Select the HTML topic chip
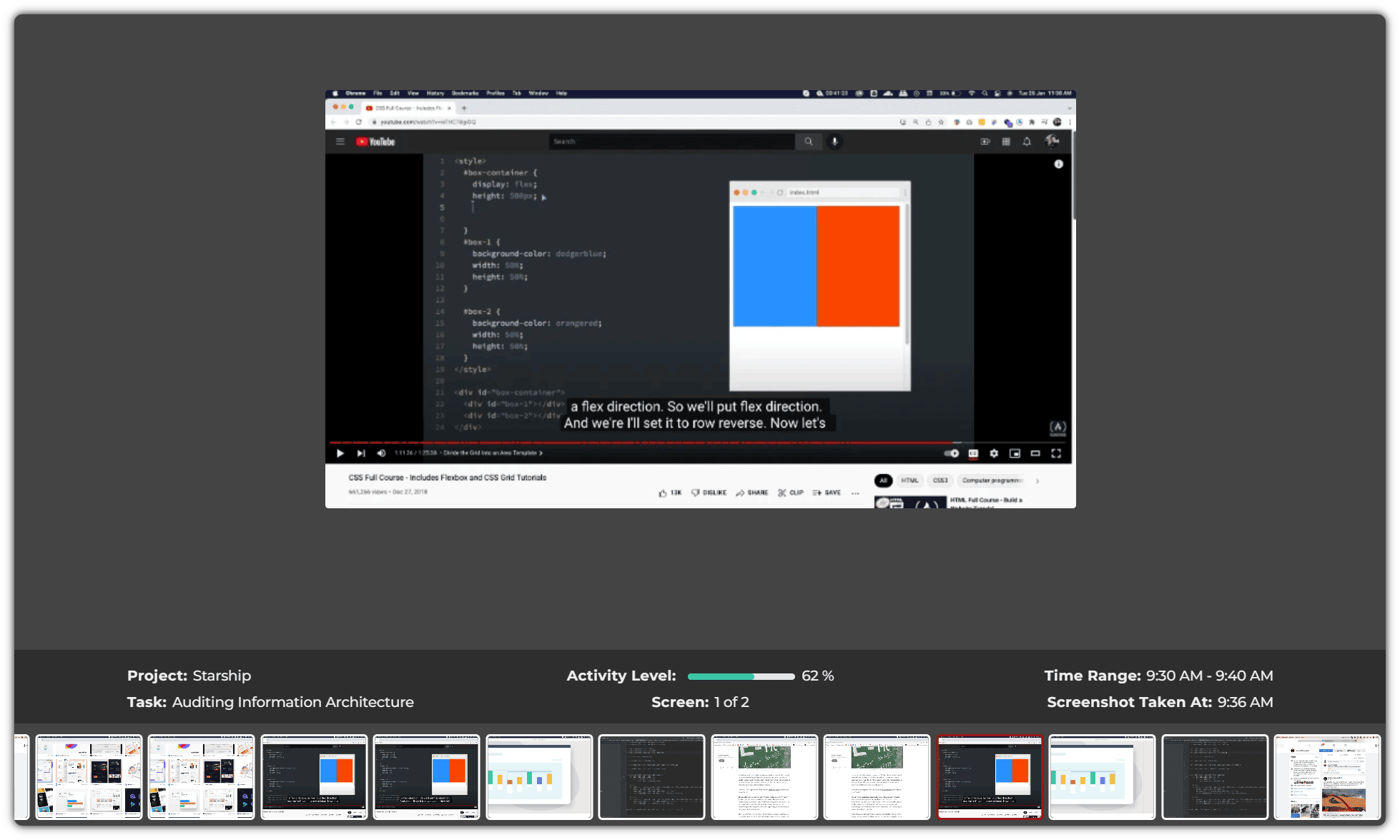The width and height of the screenshot is (1400, 840). tap(909, 480)
